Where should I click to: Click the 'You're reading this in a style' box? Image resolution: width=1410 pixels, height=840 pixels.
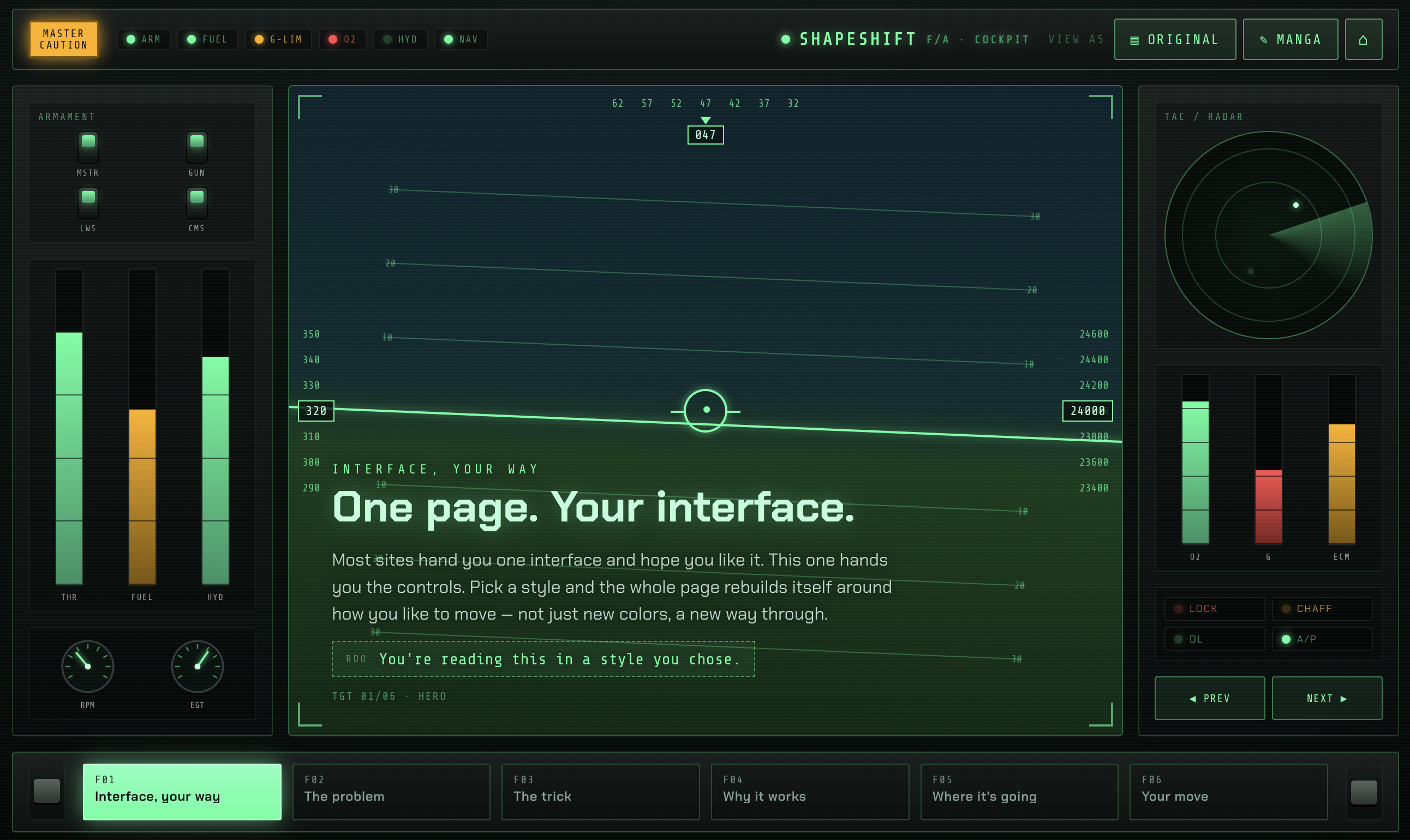click(543, 659)
